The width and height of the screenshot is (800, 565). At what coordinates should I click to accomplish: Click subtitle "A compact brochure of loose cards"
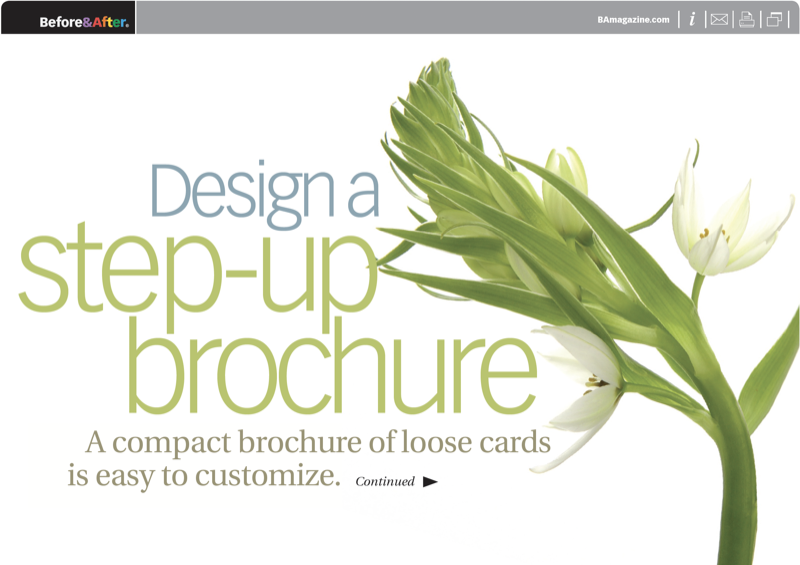(x=318, y=440)
